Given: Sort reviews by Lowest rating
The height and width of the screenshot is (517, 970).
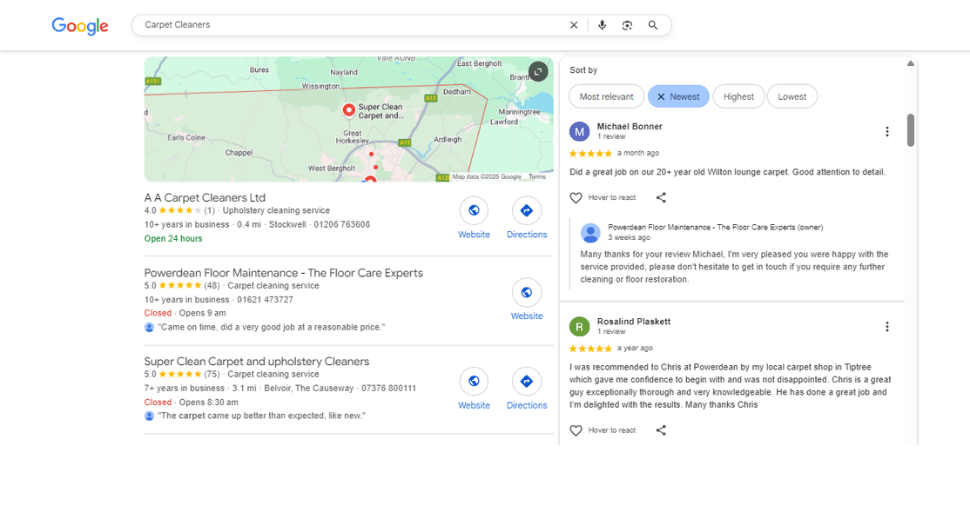Looking at the screenshot, I should (x=792, y=96).
